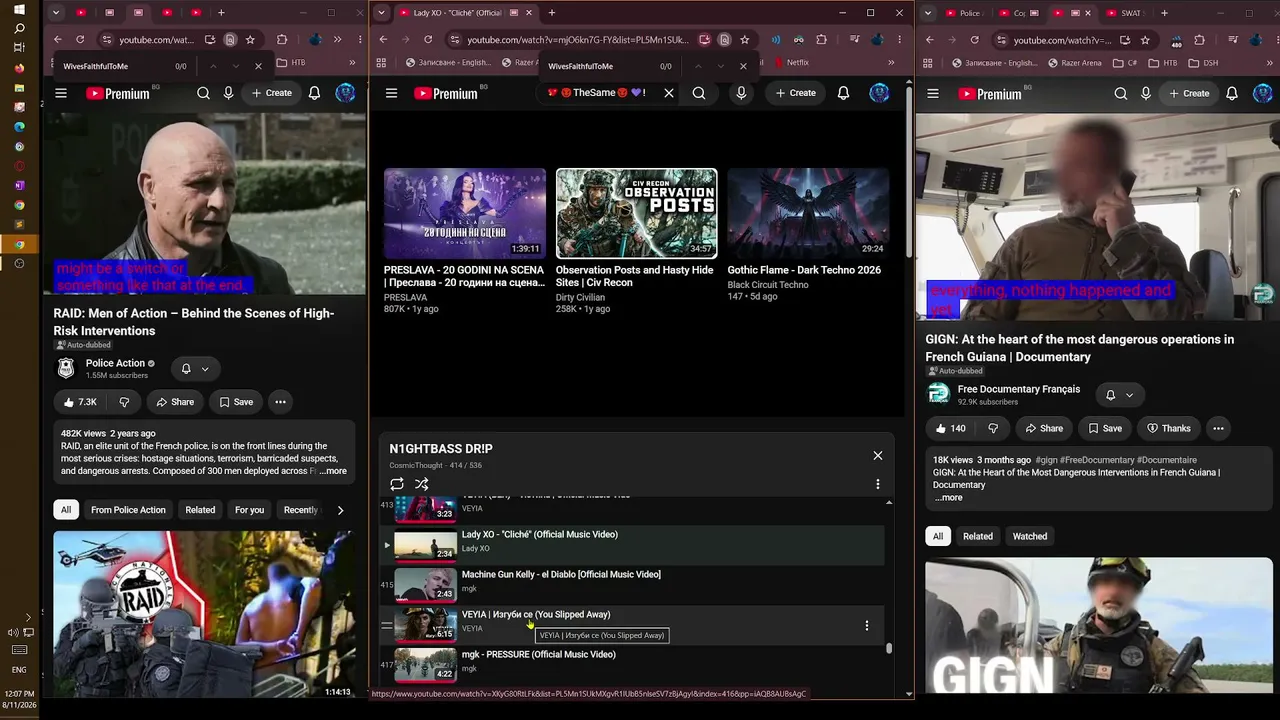Open the Observation Posts Civ Recon video thumbnail

[x=637, y=213]
